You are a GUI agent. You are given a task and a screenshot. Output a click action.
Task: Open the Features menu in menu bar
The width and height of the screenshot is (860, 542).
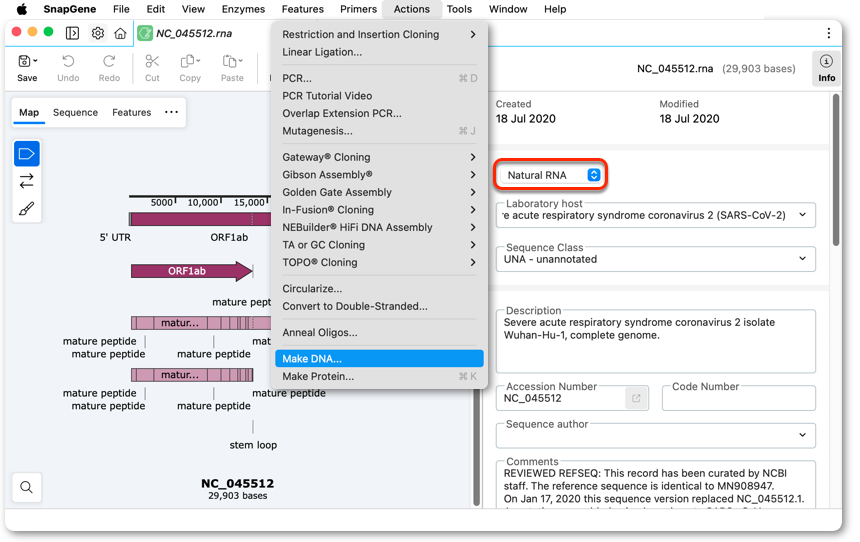[x=302, y=9]
